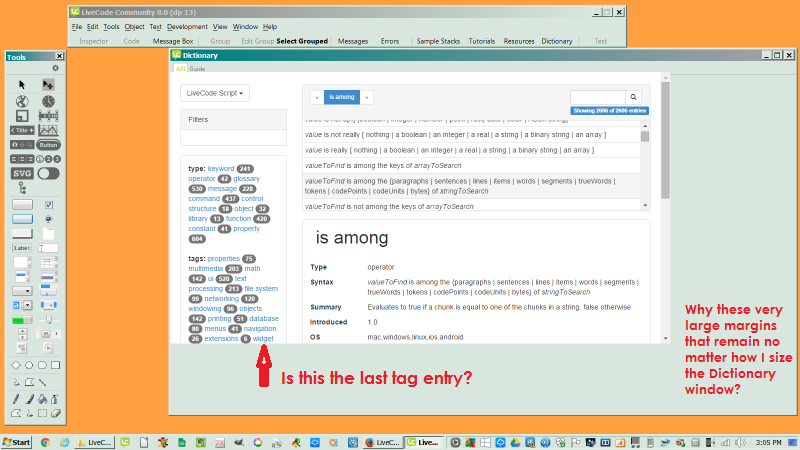Select the Run (browse) arrow tool
The width and height of the screenshot is (800, 450).
pos(21,85)
